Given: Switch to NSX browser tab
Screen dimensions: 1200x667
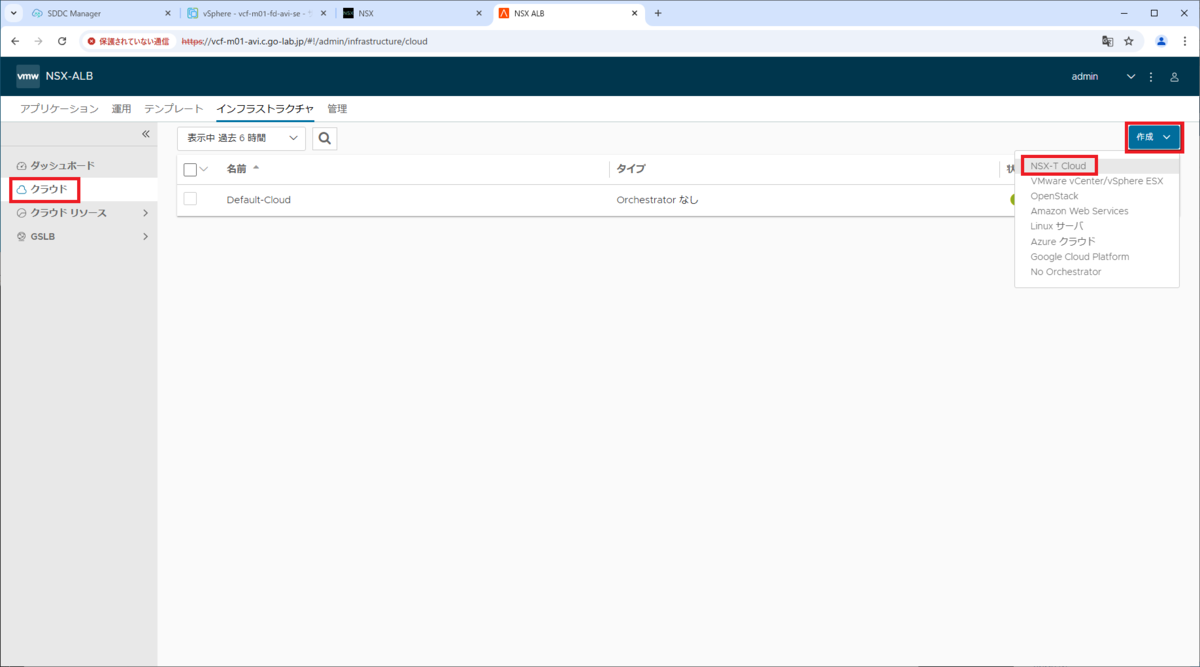Looking at the screenshot, I should 412,13.
